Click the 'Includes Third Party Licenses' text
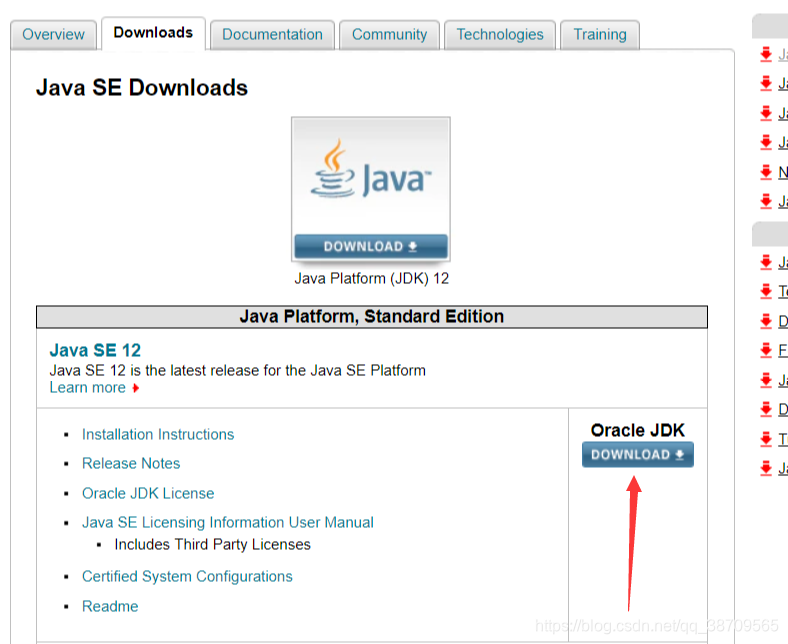This screenshot has width=788, height=644. tap(213, 544)
